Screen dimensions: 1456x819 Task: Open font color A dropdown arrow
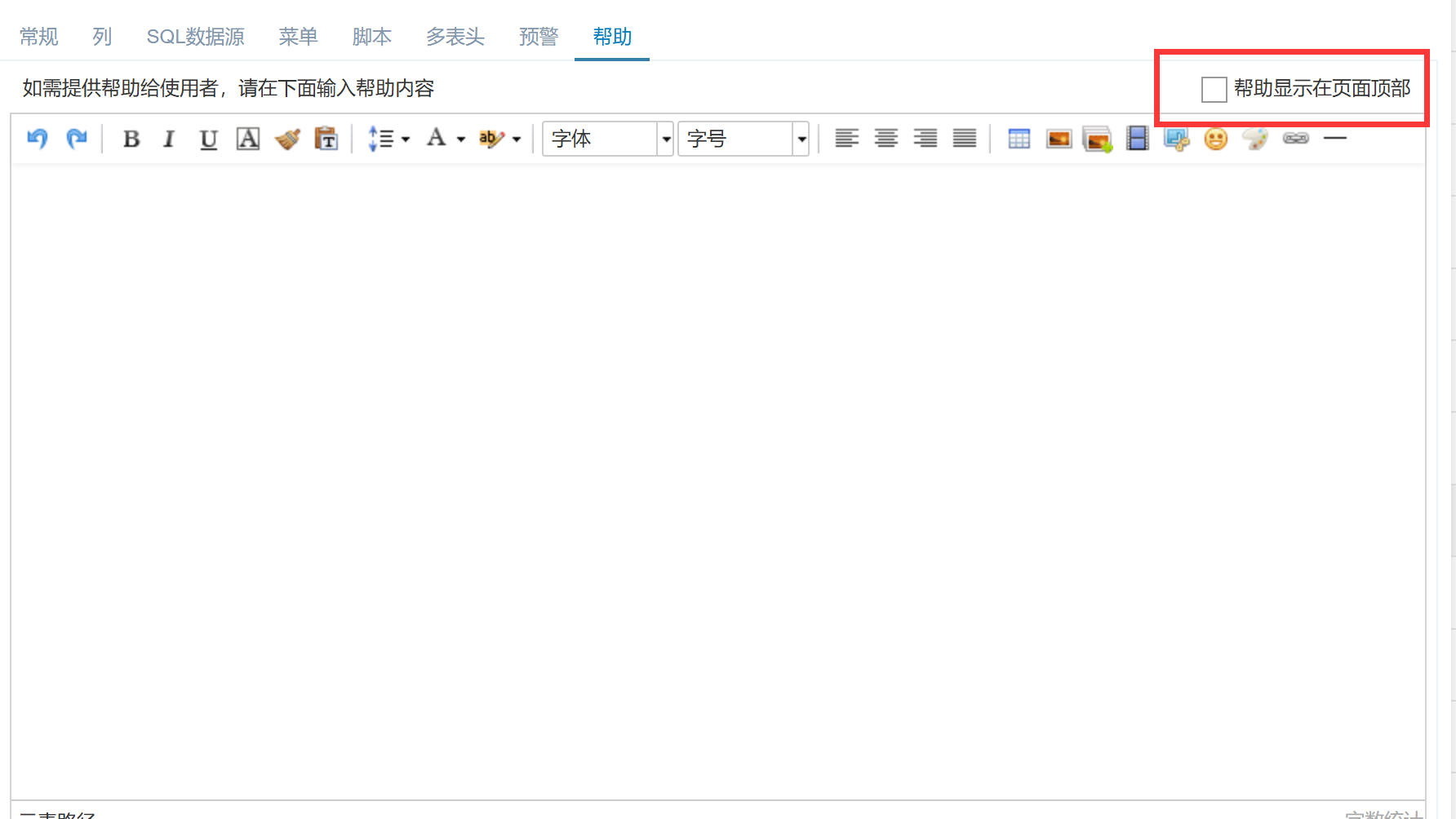460,139
